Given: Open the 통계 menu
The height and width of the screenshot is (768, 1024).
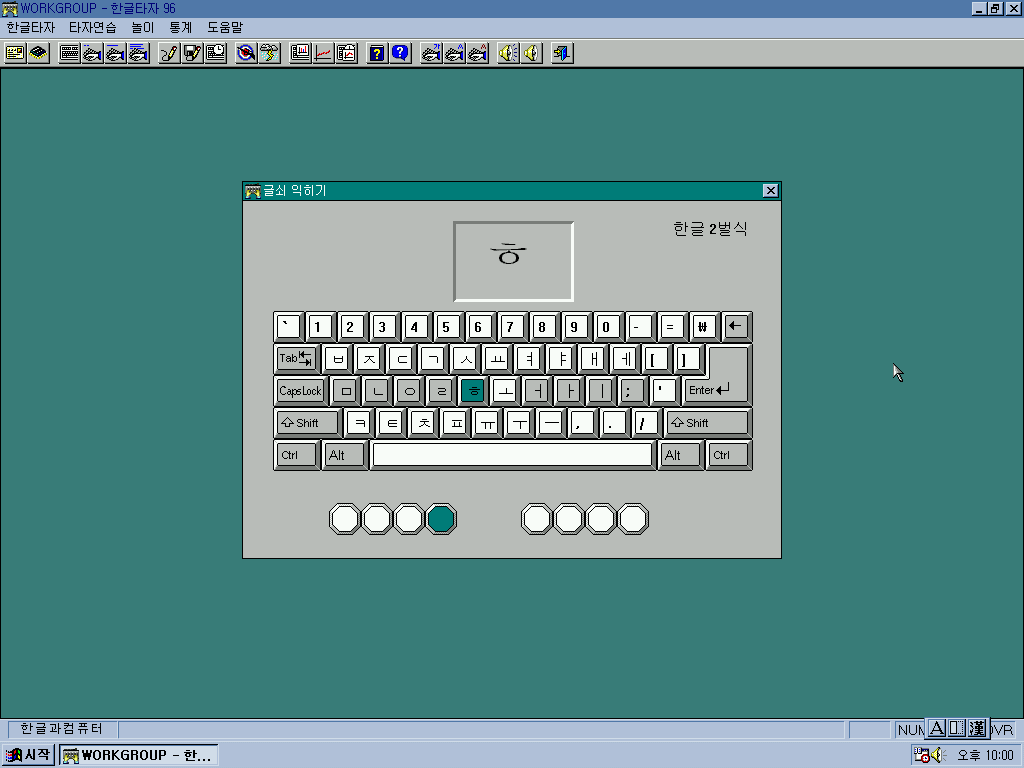Looking at the screenshot, I should (x=180, y=27).
